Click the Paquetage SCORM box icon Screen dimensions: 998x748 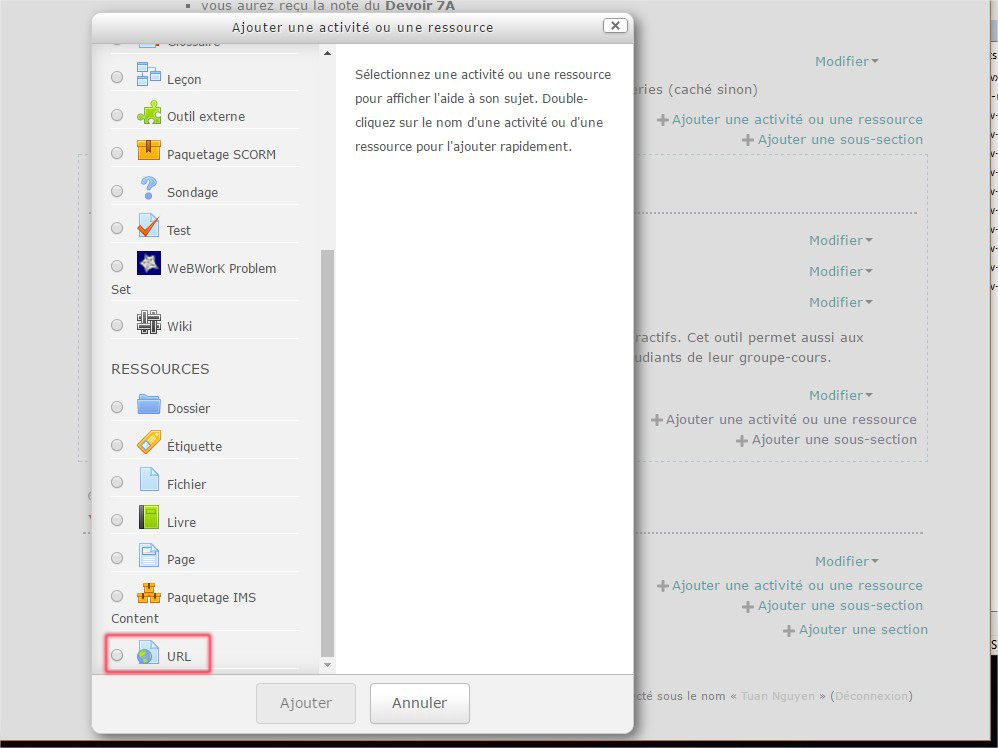pyautogui.click(x=148, y=150)
